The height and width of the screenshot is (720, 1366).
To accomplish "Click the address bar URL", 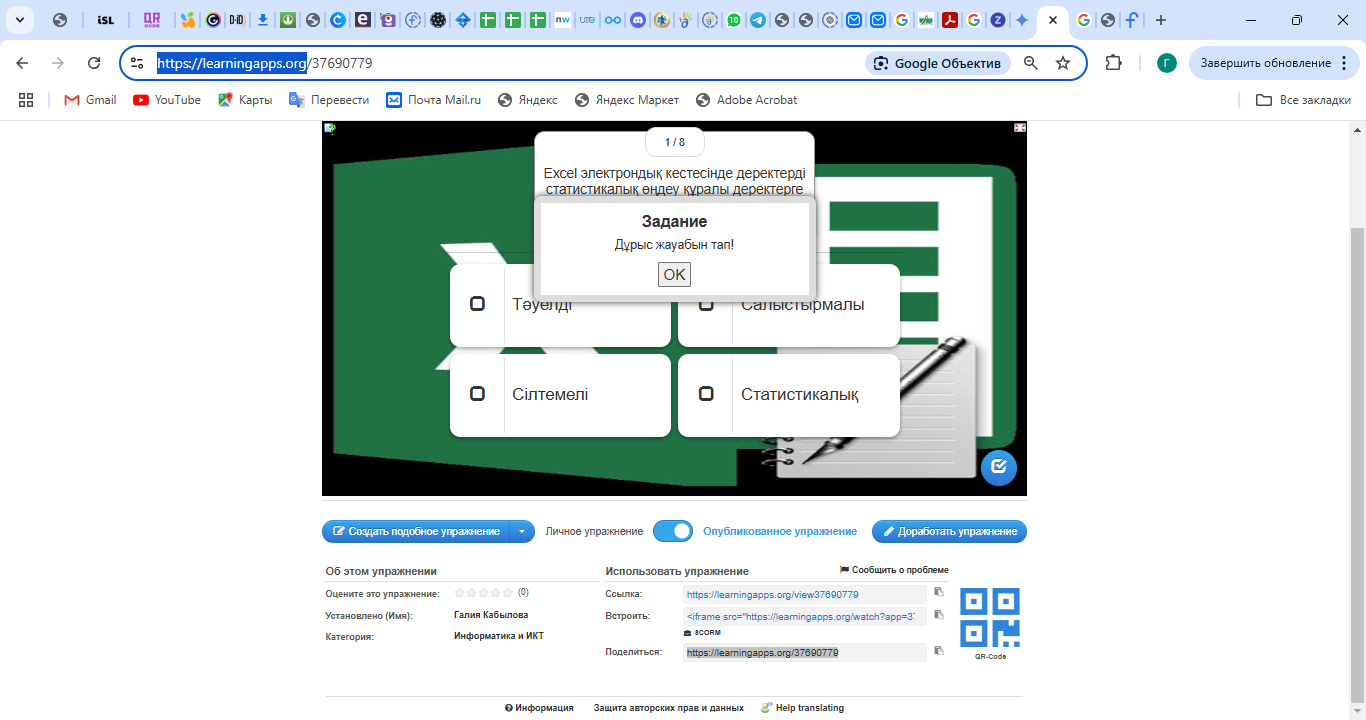I will 265,63.
